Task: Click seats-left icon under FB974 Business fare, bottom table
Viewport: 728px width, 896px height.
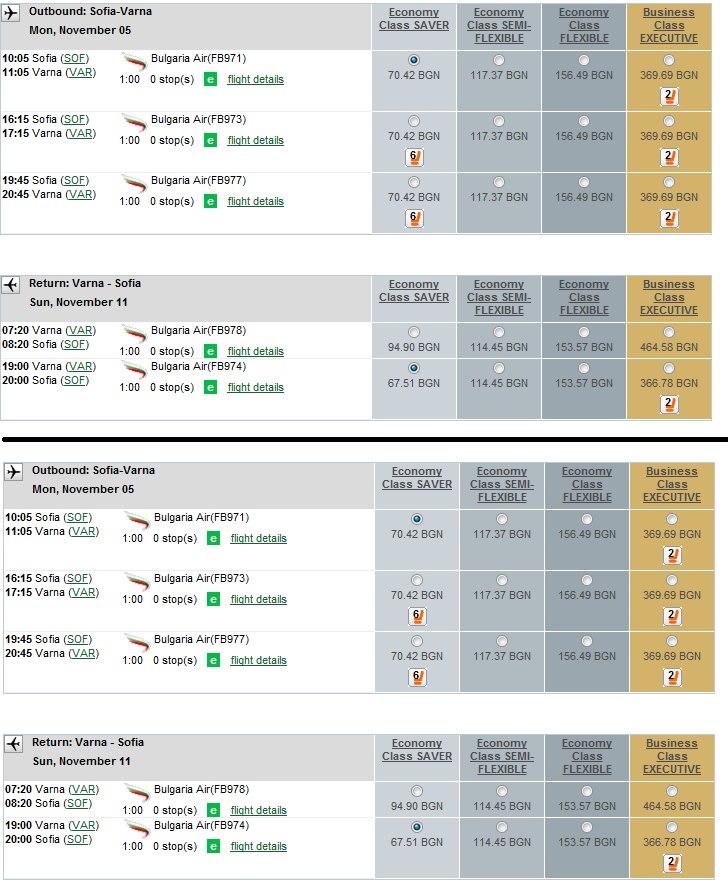Action: click(x=672, y=863)
